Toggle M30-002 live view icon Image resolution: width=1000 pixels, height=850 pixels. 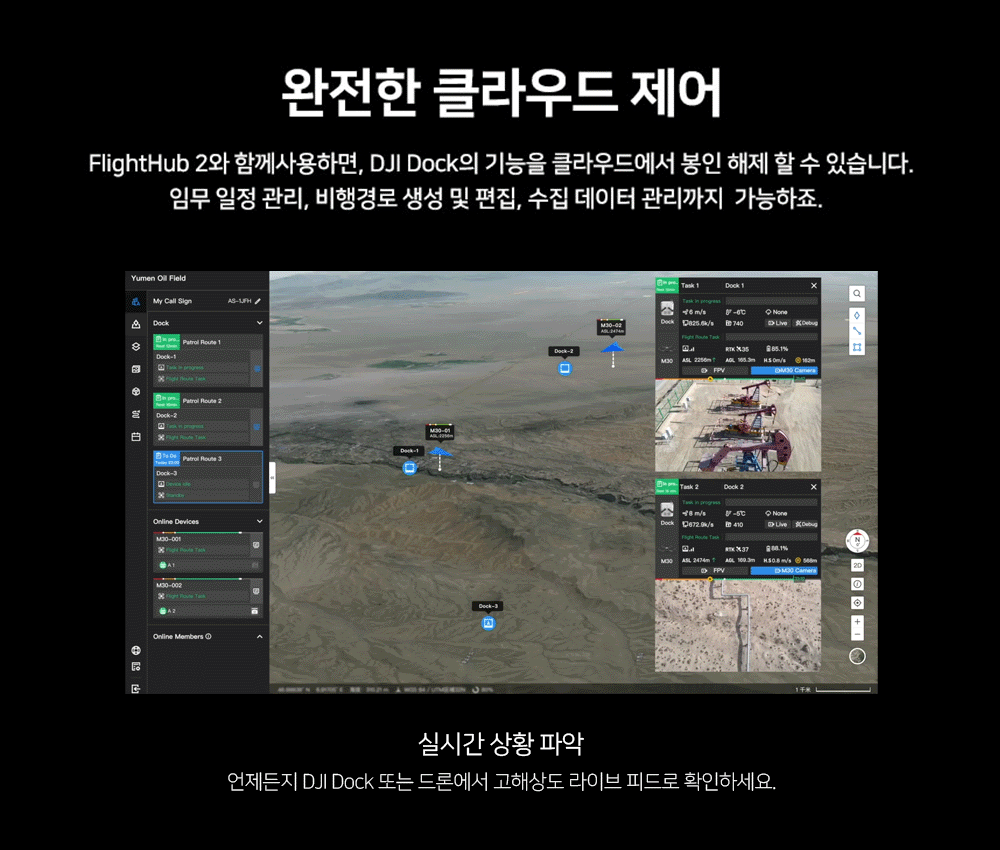(x=256, y=591)
